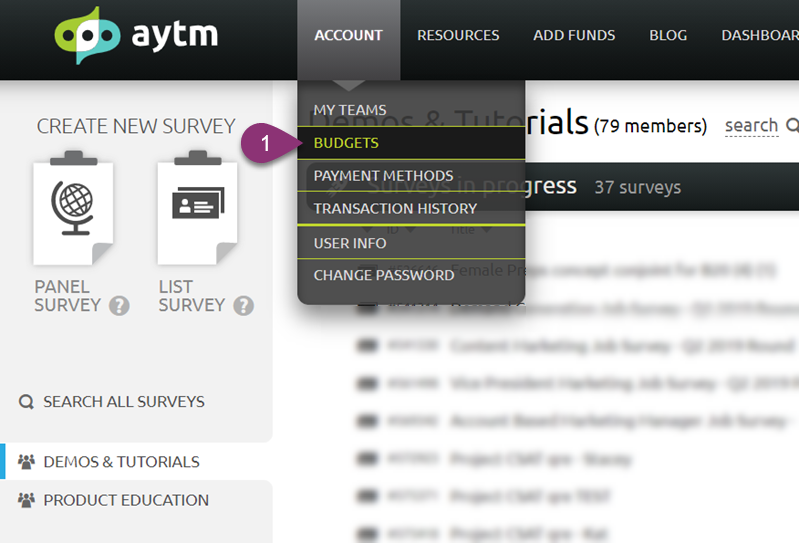Screen dimensions: 799x543
Task: Open the Blog link in navigation
Action: click(668, 35)
